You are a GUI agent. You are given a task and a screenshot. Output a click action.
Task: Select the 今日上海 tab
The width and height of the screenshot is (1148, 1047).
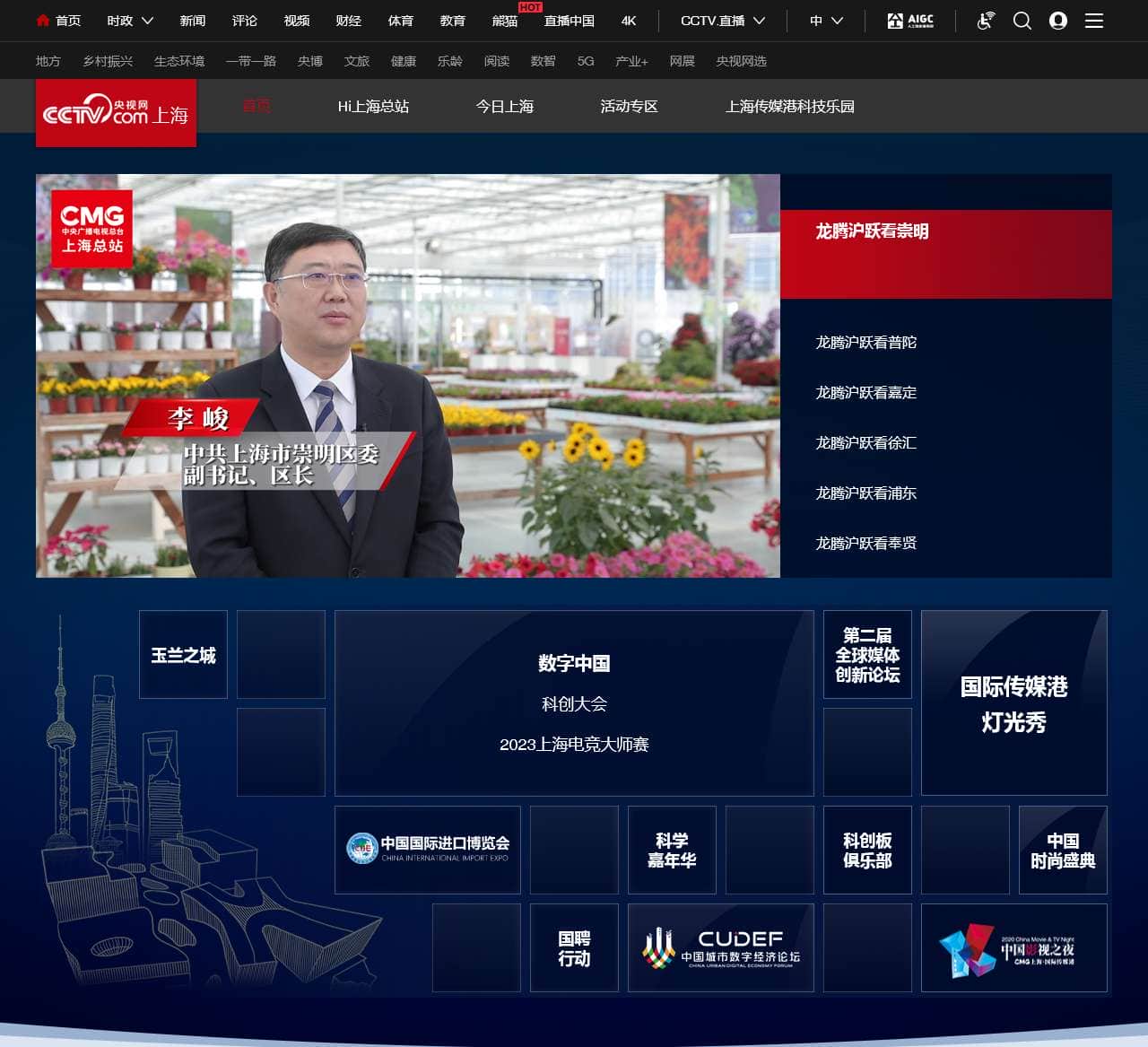point(505,106)
